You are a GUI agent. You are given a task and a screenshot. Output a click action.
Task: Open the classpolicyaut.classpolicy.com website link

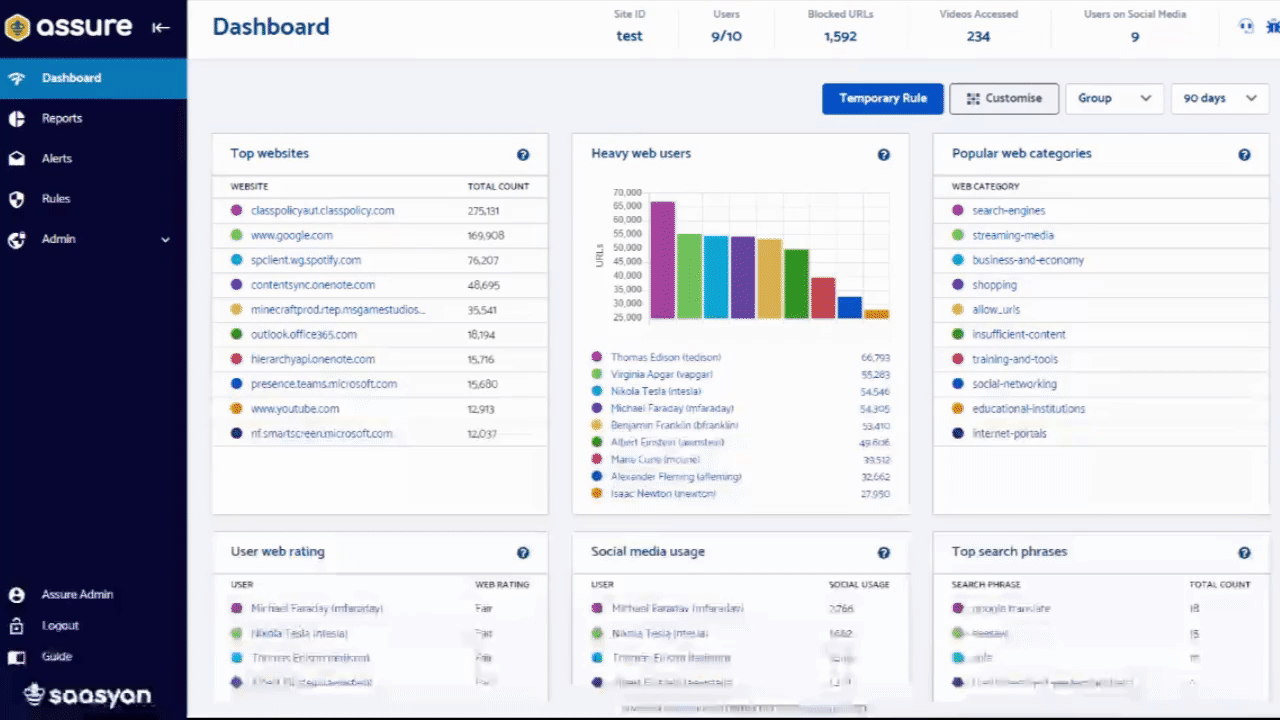pyautogui.click(x=323, y=211)
